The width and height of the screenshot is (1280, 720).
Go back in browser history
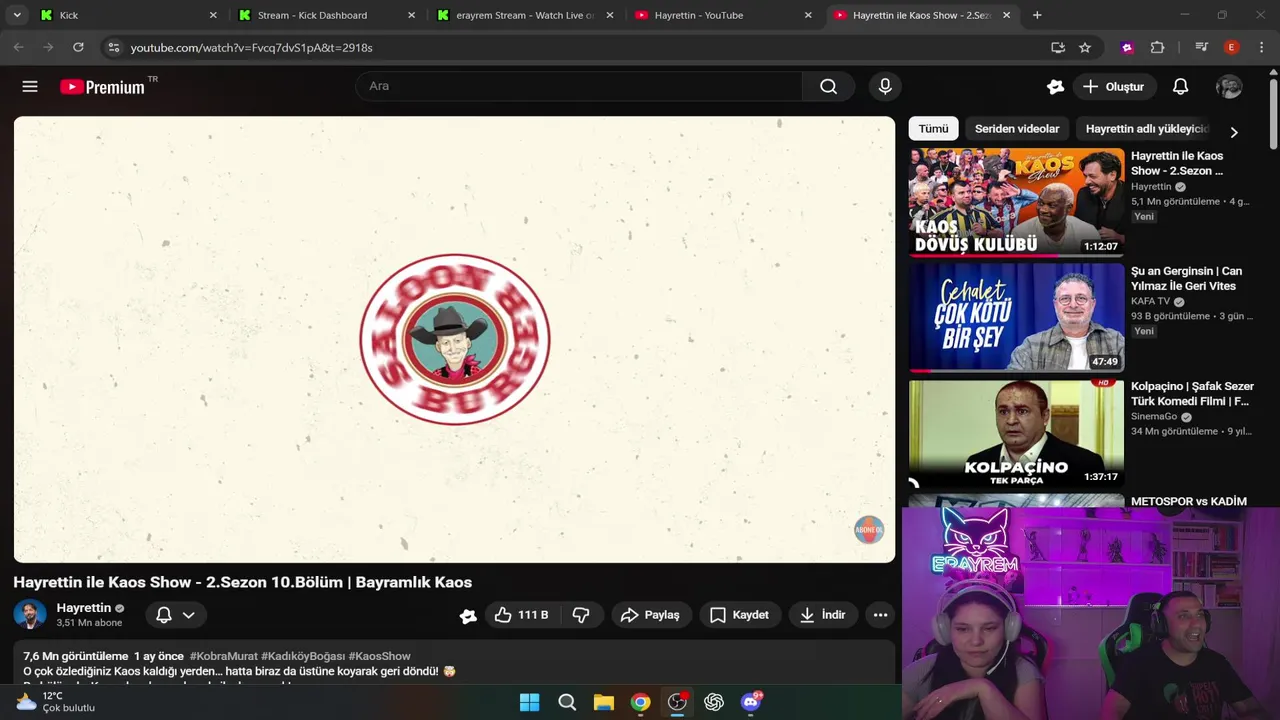19,47
